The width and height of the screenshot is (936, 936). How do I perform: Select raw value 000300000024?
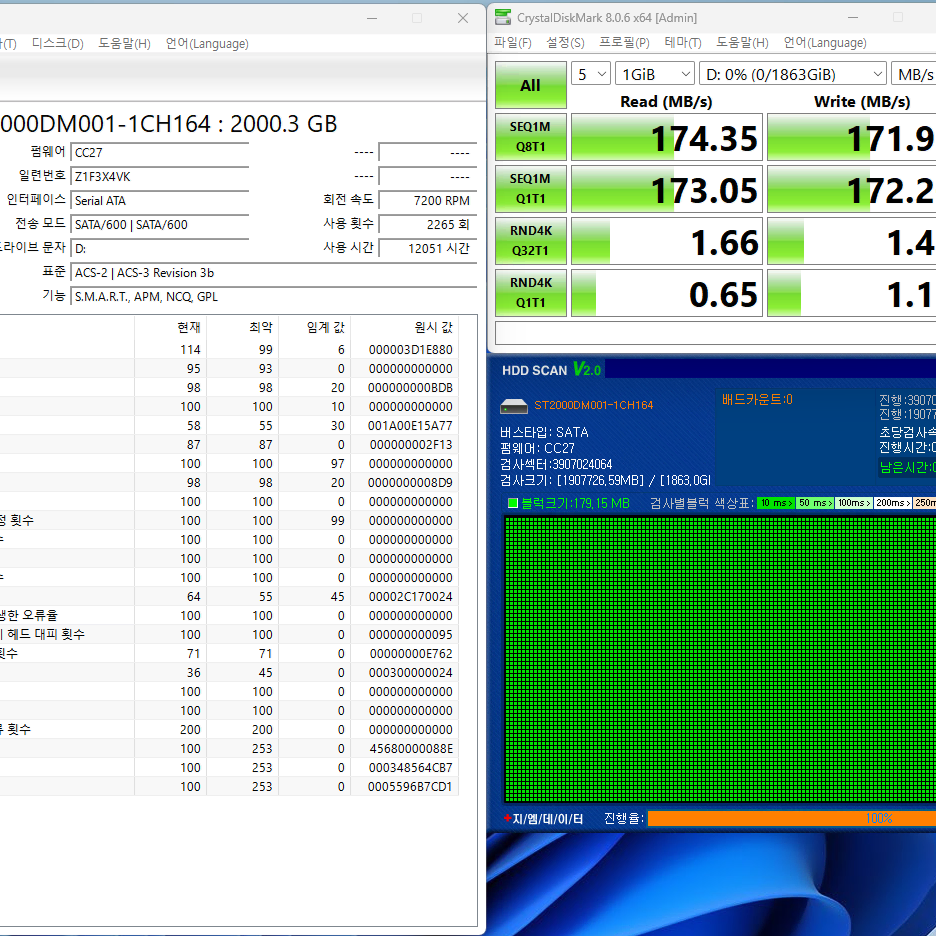pyautogui.click(x=410, y=672)
